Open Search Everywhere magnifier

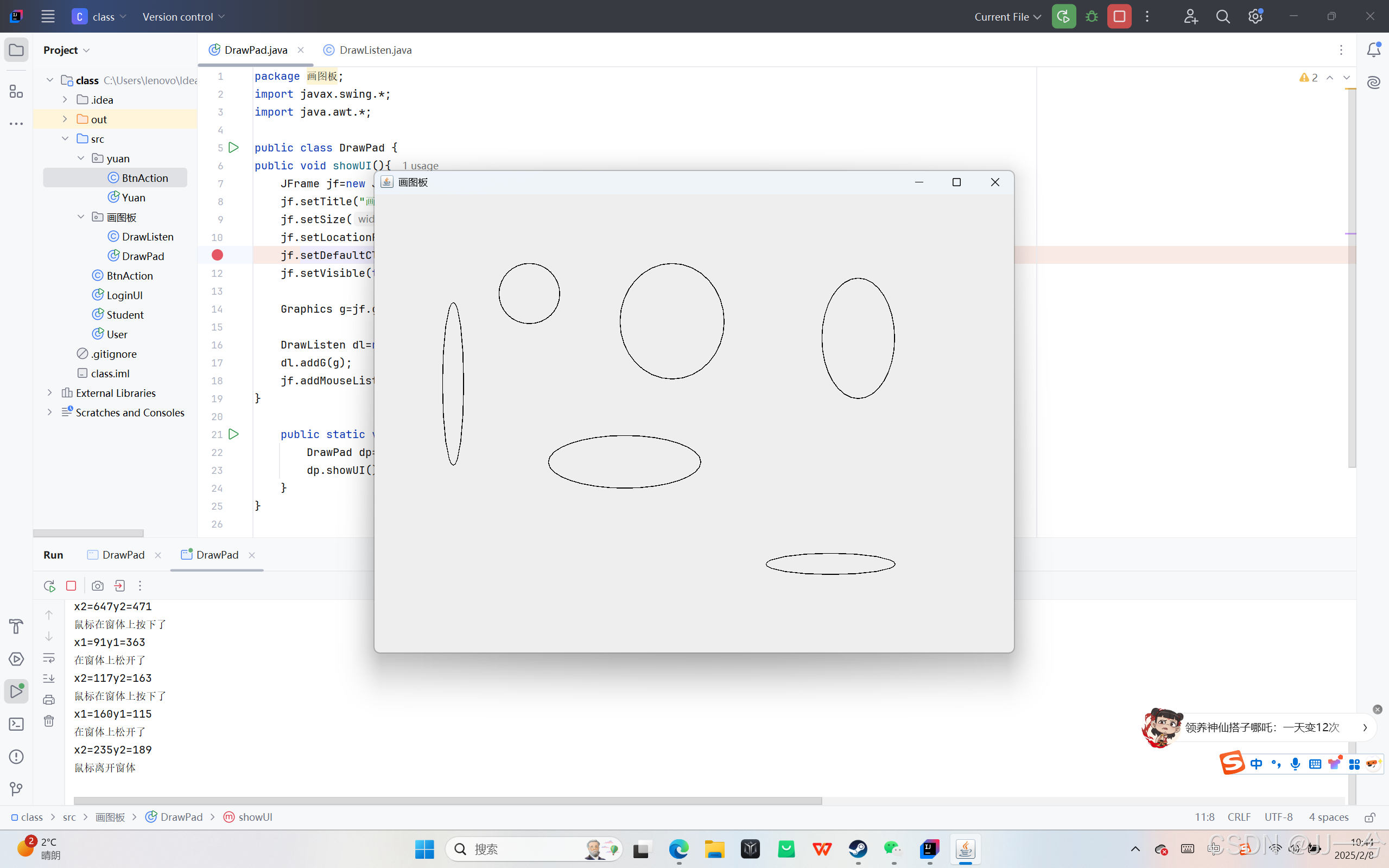[x=1223, y=17]
